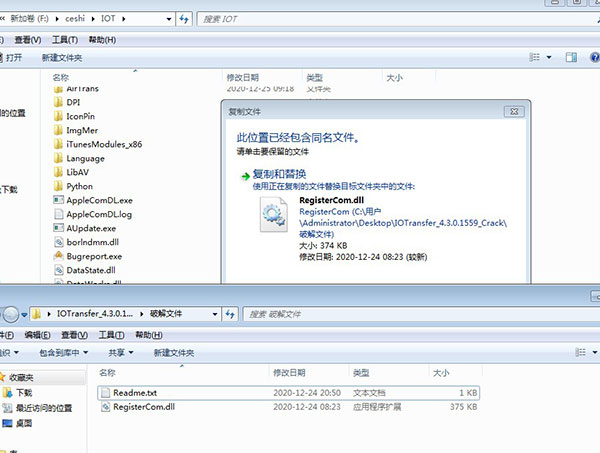Expand arrow after IOTransfer_4.3.0.1 breadcrumb
The image size is (600, 453).
(142, 314)
